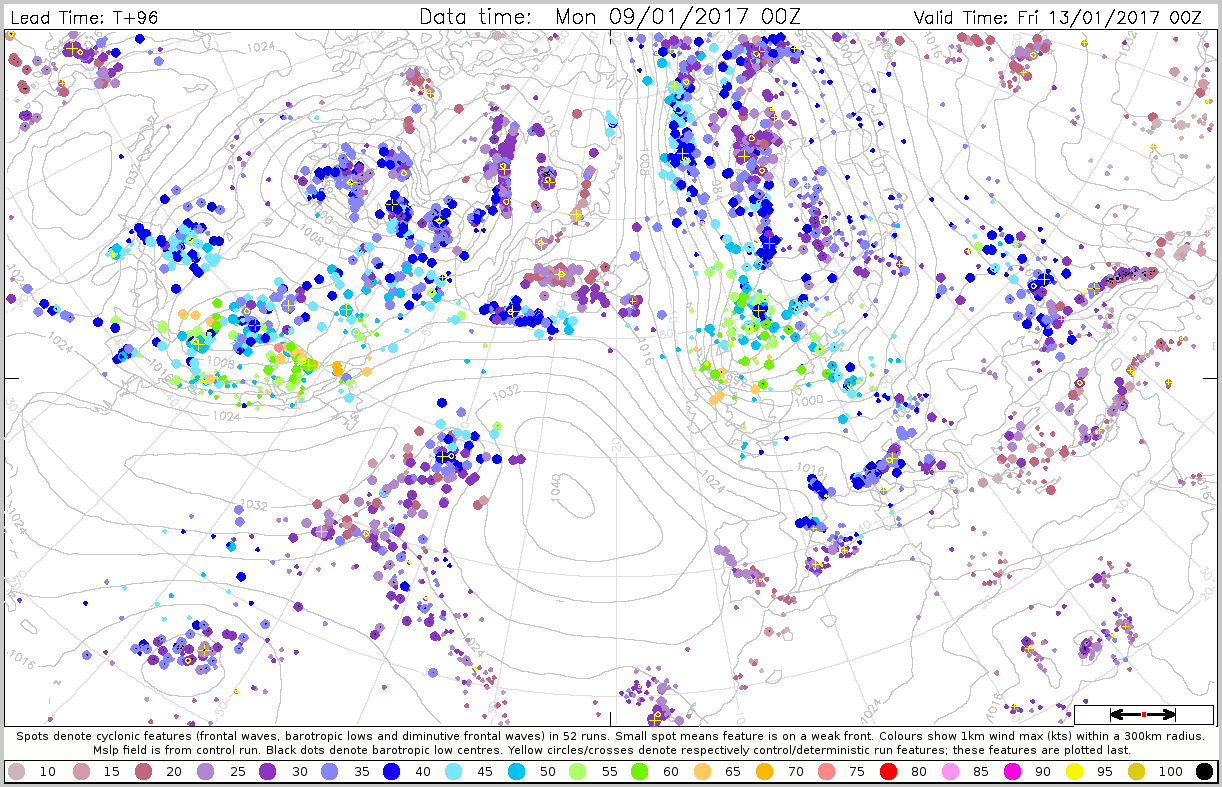Select the '85' wind speed legend label
This screenshot has height=787, width=1222.
coord(983,771)
